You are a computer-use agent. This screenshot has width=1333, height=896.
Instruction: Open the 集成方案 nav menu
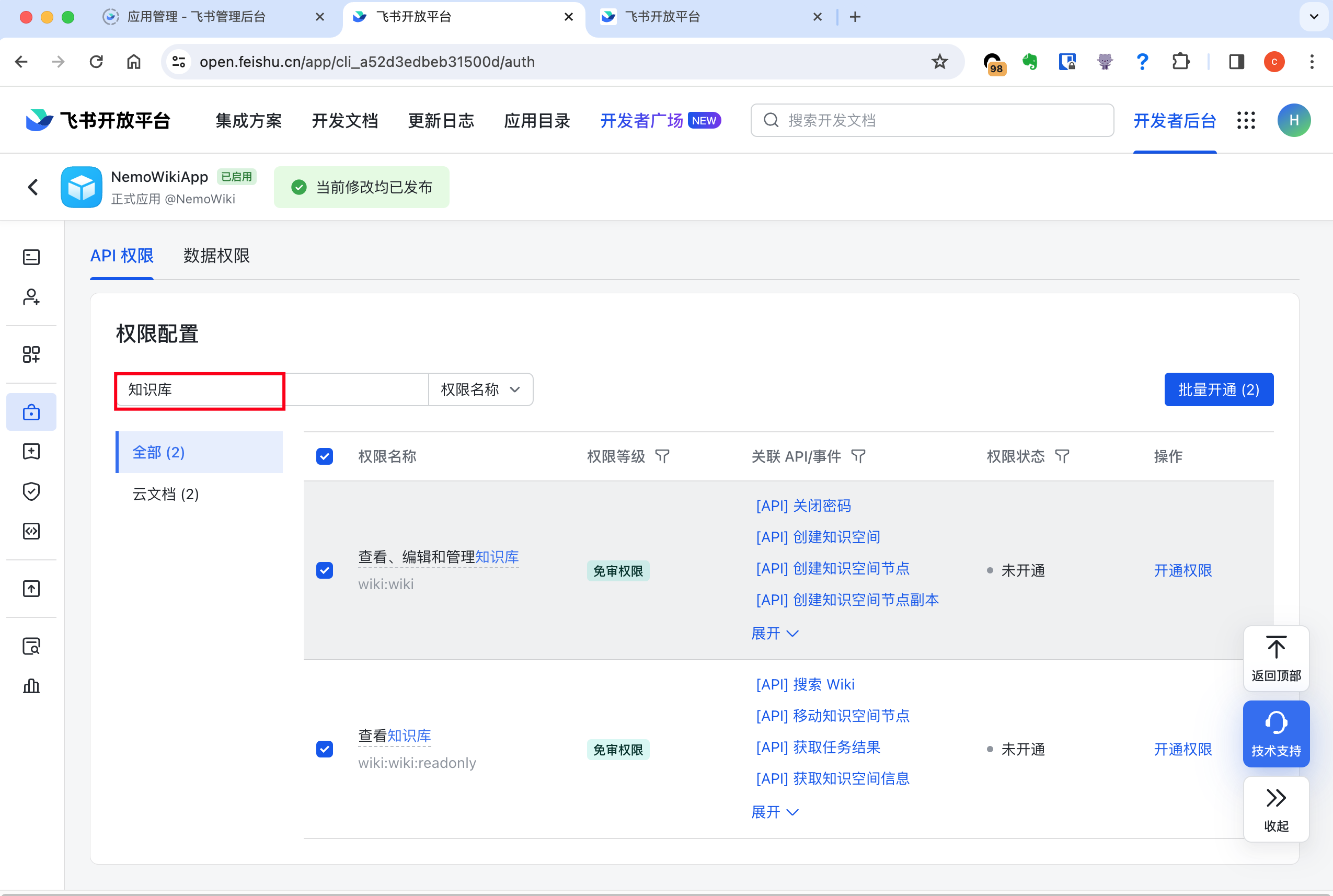click(x=248, y=121)
